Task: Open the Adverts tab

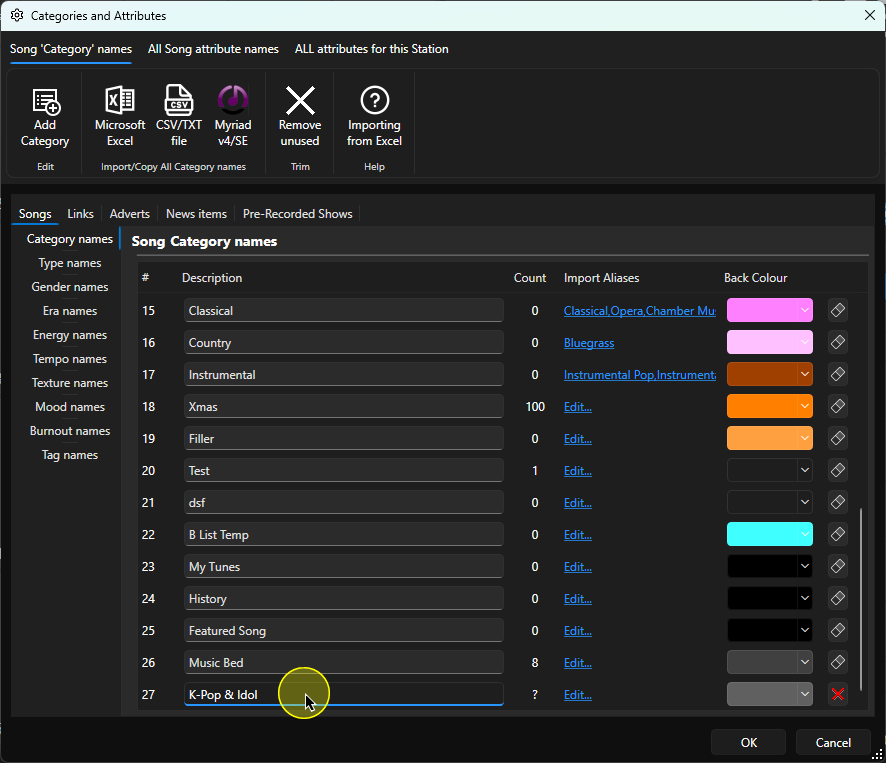Action: (129, 214)
